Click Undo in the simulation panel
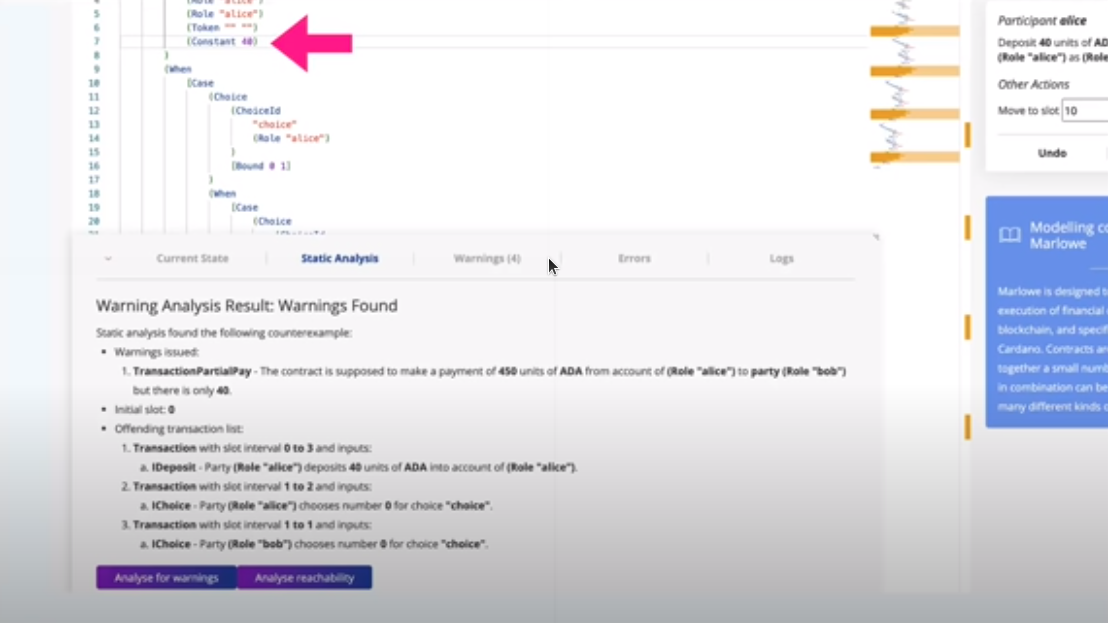Viewport: 1108px width, 623px height. pos(1052,153)
